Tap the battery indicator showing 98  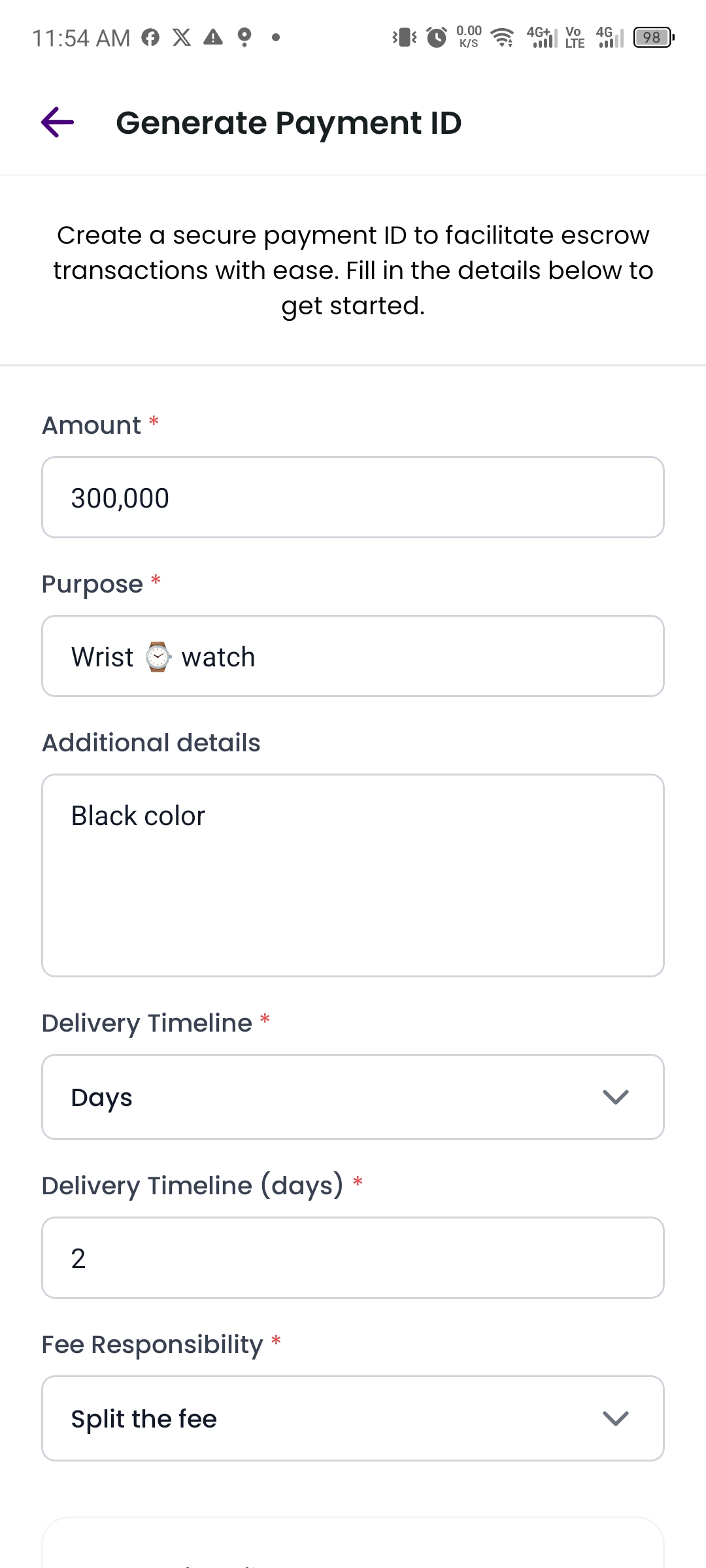click(x=651, y=37)
